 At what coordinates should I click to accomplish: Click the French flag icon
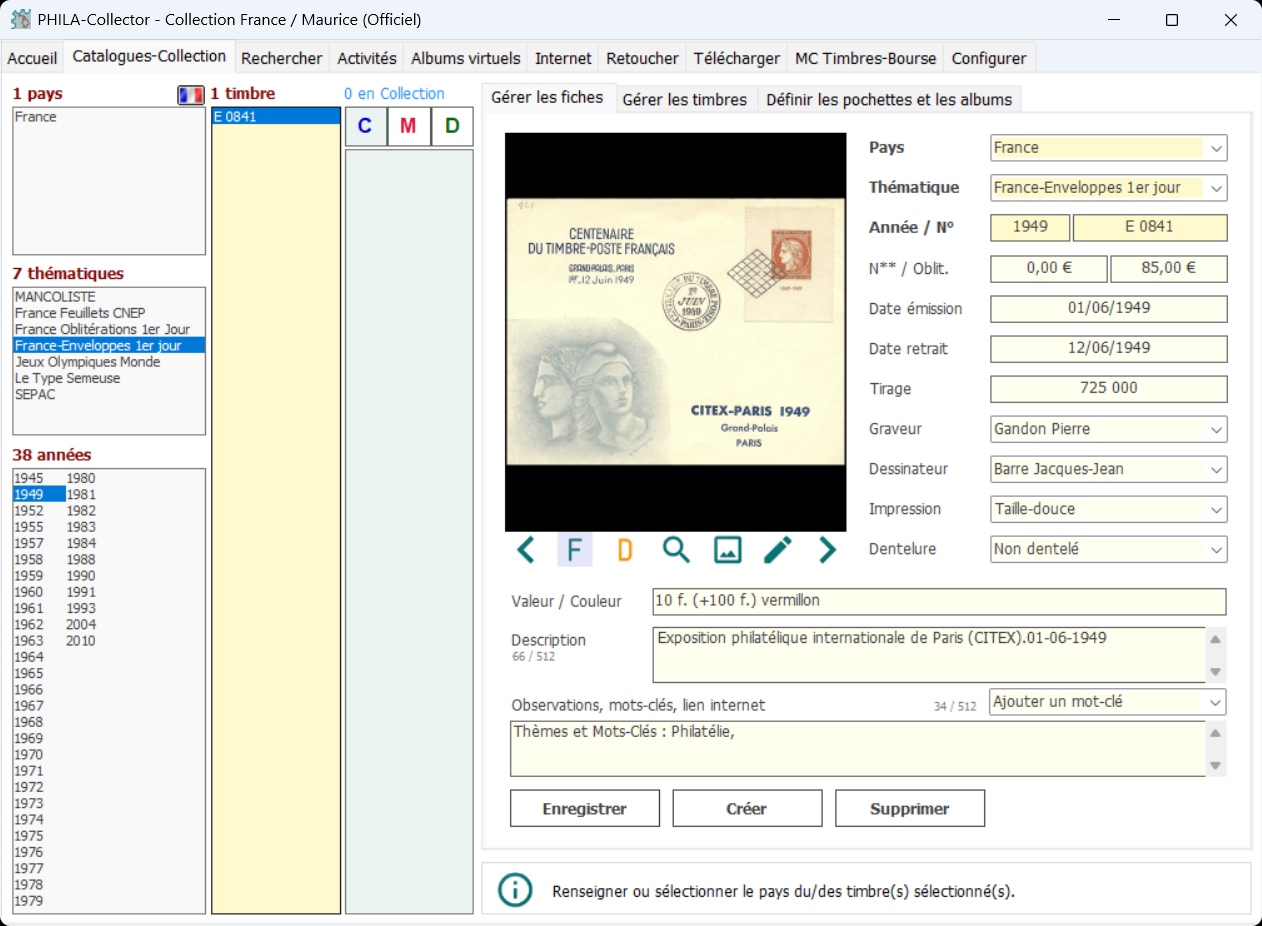[190, 95]
